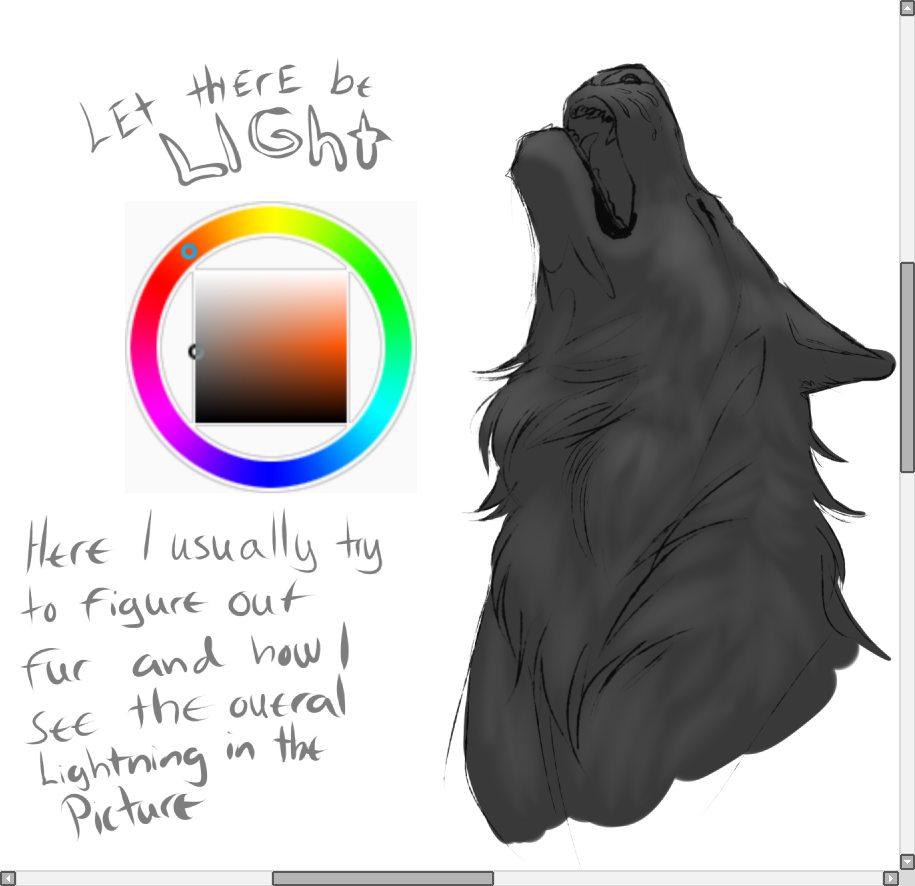Click the small gray marker on the color square
Screen dimensions: 915x886
[x=196, y=351]
